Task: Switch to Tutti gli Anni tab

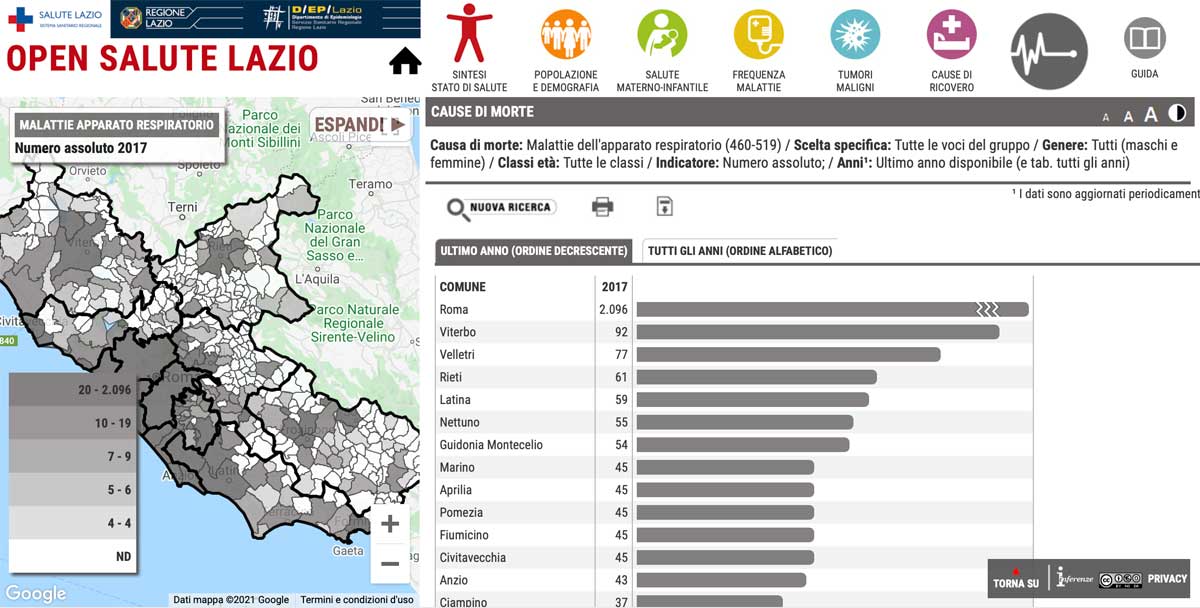Action: (x=739, y=251)
